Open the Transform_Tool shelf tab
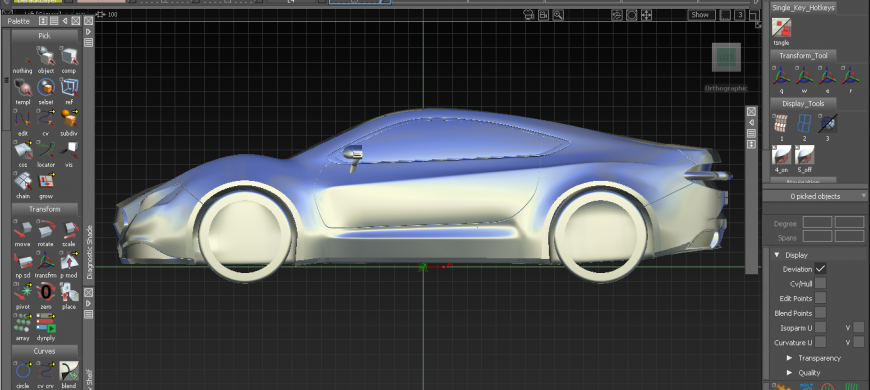Viewport: 870px width, 390px height. 803,55
